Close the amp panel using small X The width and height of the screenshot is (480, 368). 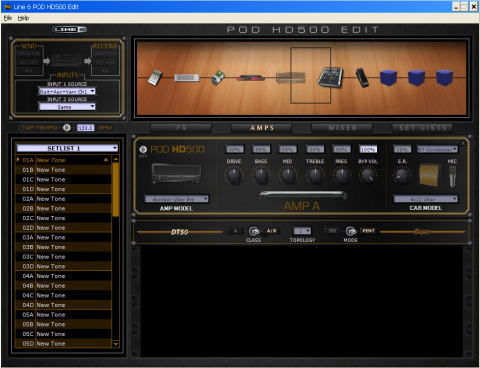463,143
